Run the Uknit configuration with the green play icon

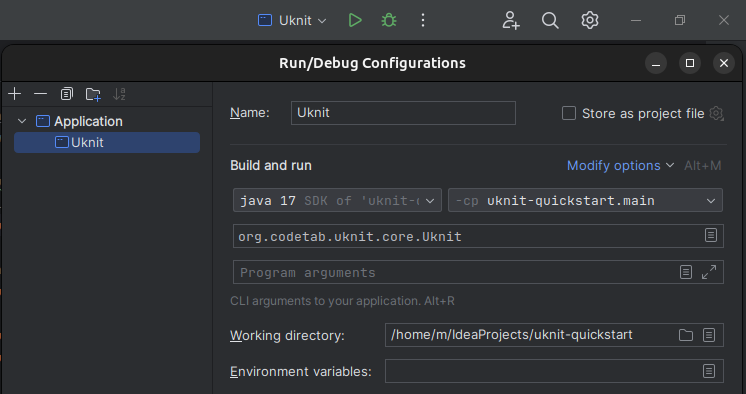coord(355,20)
